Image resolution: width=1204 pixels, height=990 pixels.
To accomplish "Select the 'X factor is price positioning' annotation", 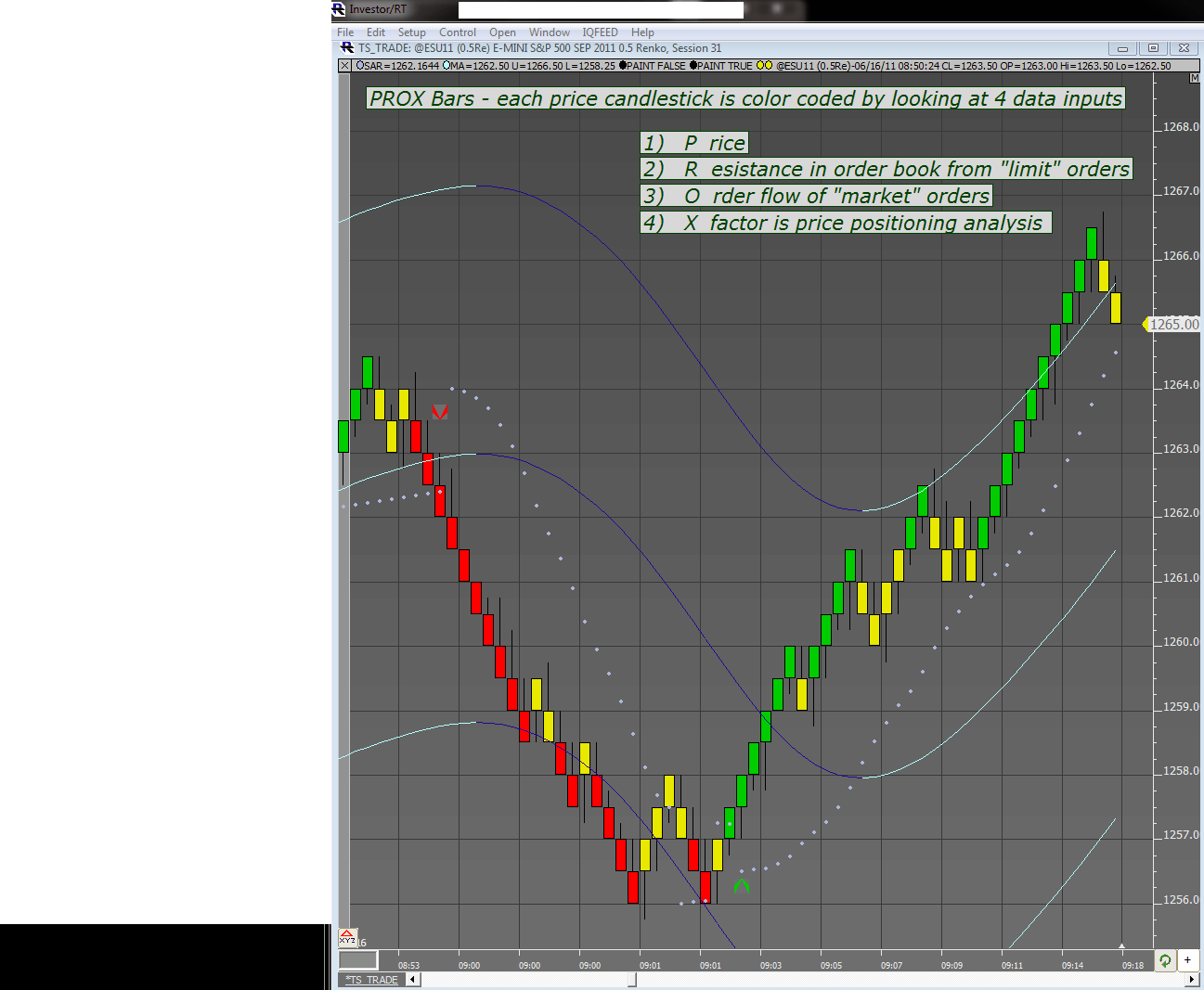I will pos(846,223).
